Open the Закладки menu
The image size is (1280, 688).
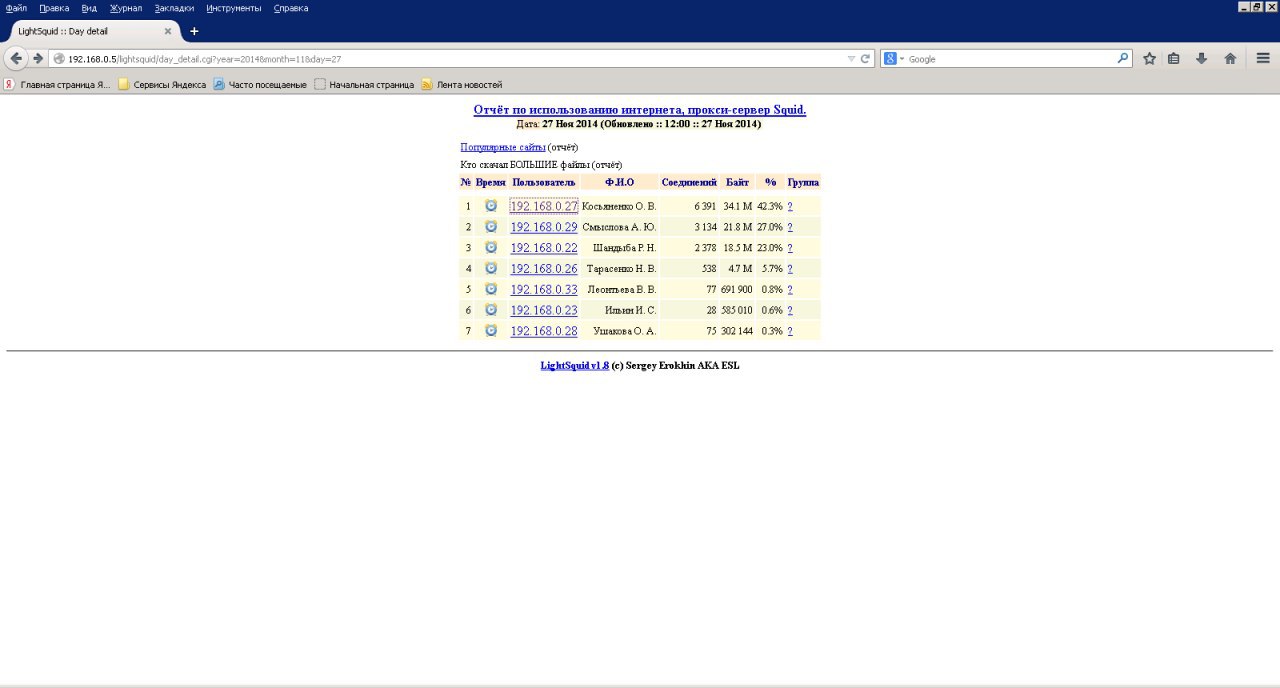point(174,8)
